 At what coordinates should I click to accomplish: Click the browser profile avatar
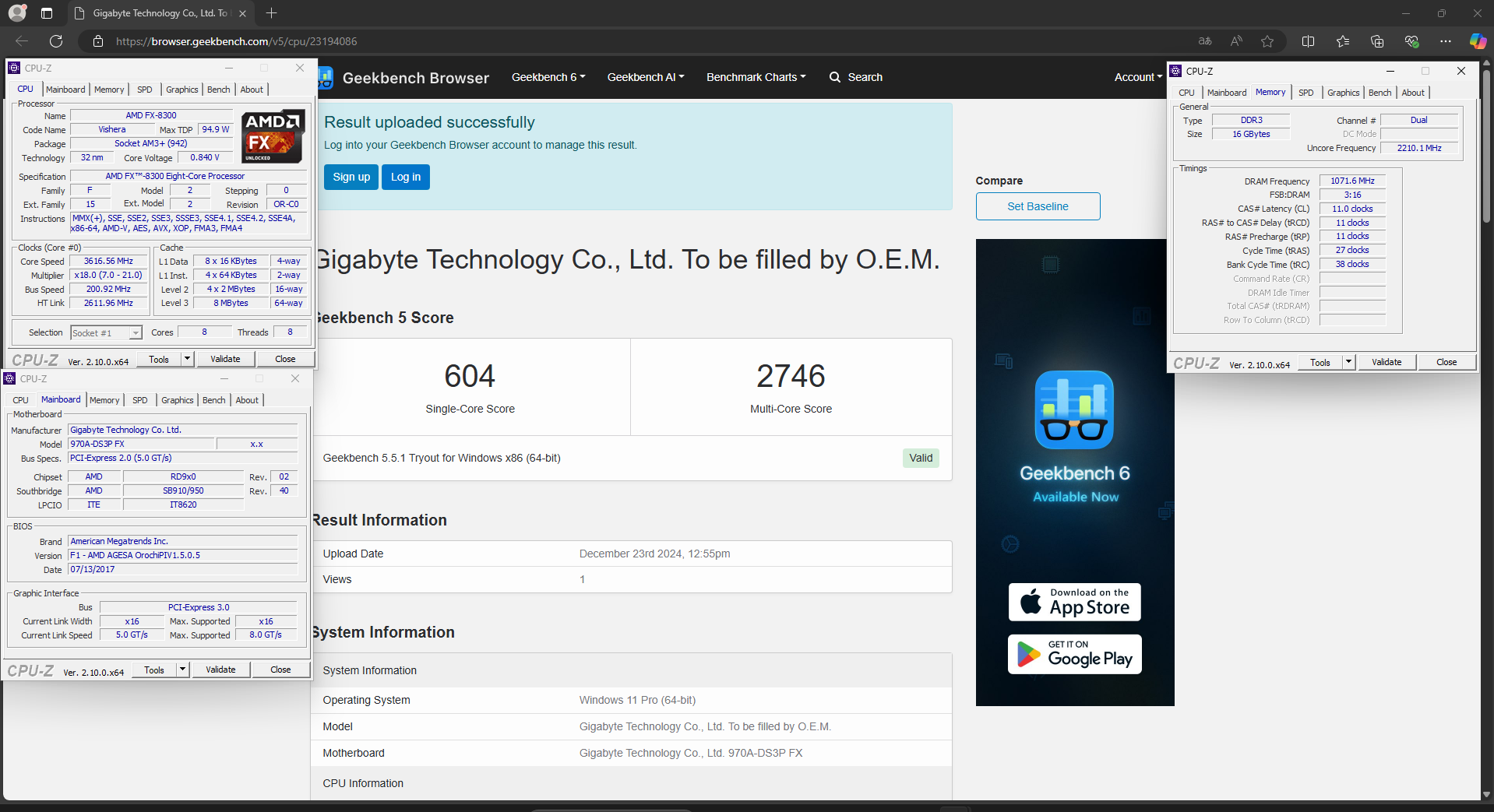pos(17,13)
